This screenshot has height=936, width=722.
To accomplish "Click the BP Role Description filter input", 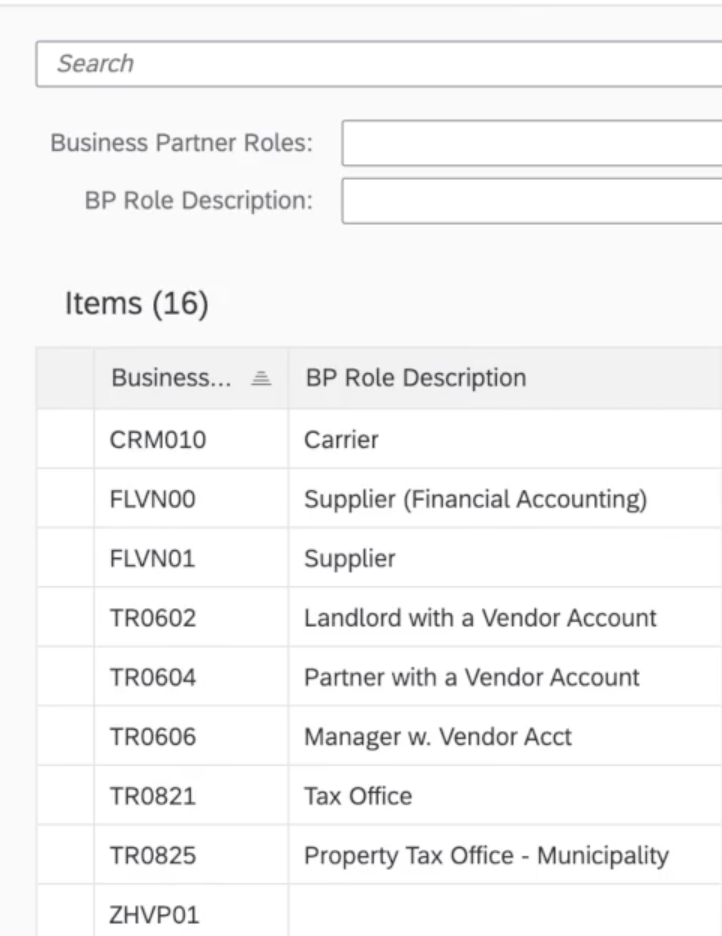I will tap(530, 201).
